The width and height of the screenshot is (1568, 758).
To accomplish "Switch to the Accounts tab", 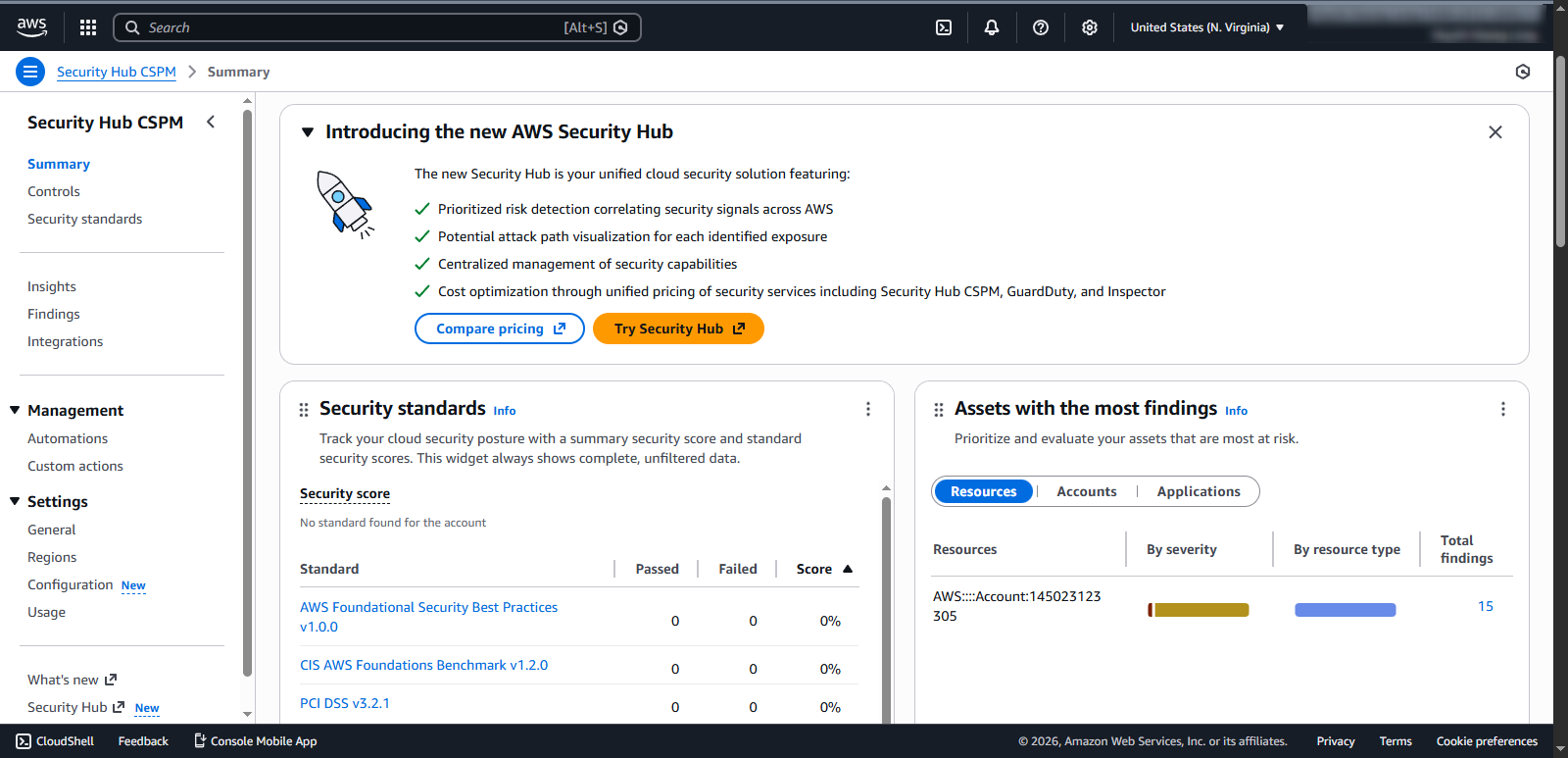I will [x=1087, y=491].
